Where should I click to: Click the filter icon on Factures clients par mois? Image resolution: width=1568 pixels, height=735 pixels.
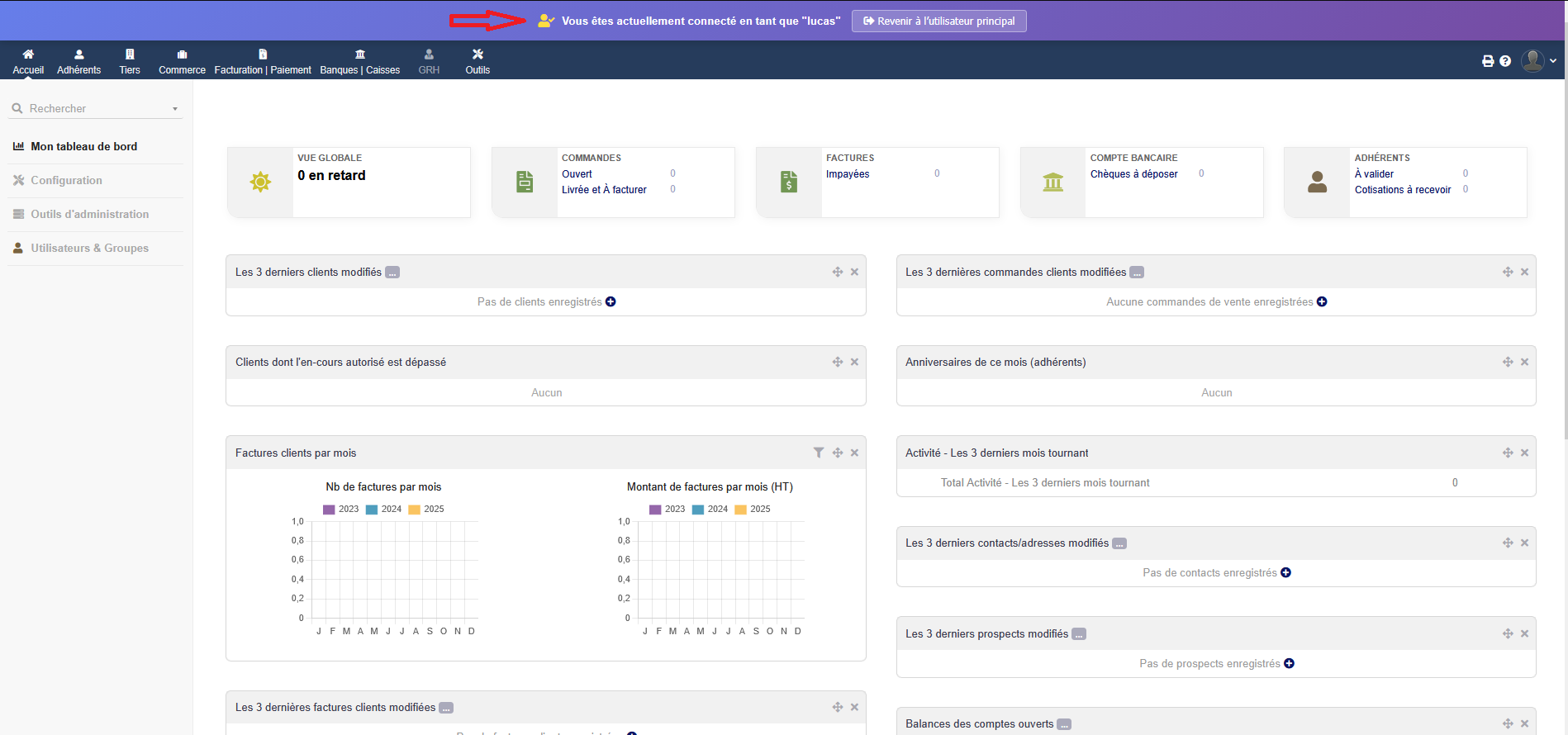pyautogui.click(x=818, y=453)
